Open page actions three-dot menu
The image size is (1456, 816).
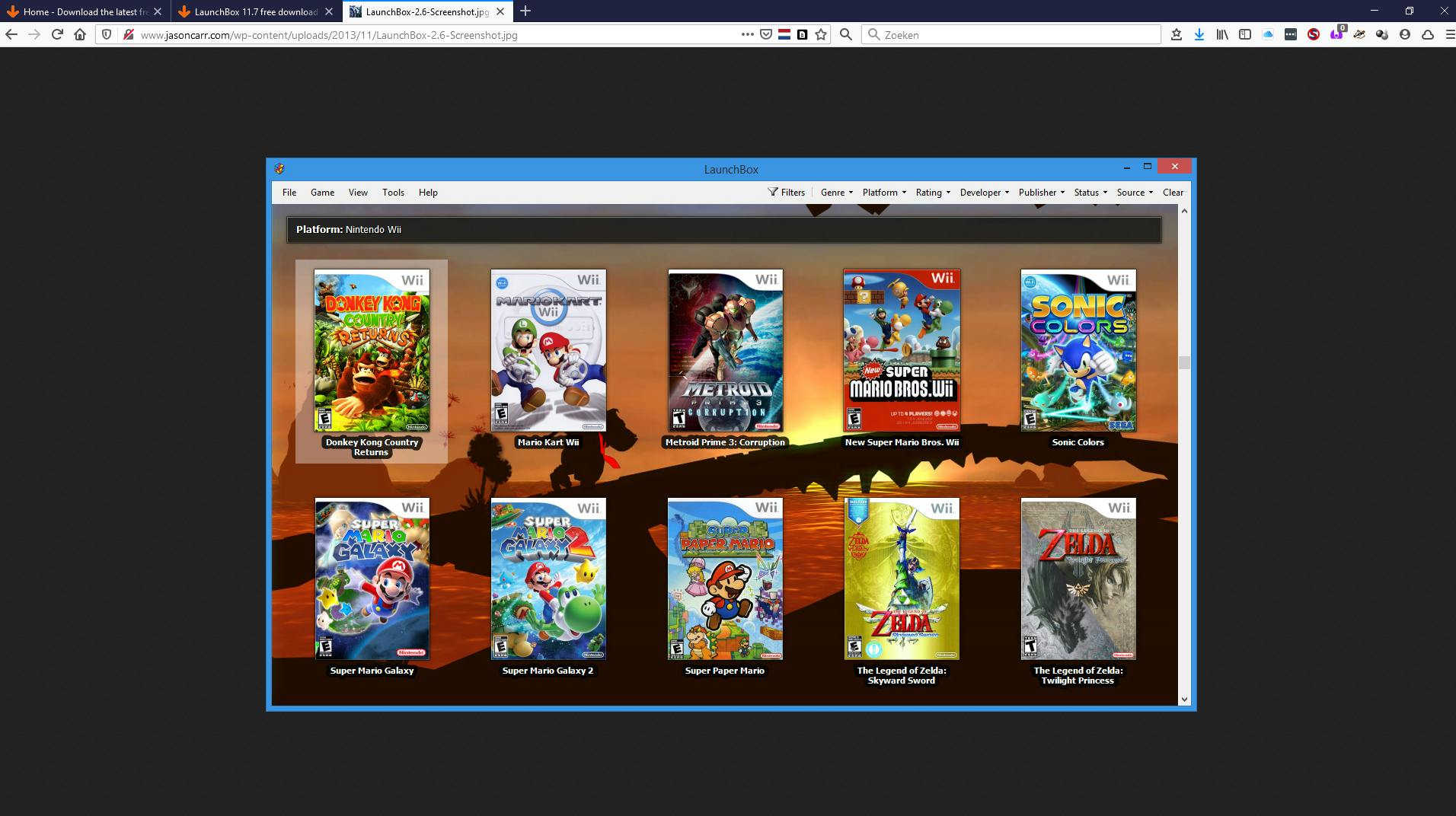coord(747,34)
